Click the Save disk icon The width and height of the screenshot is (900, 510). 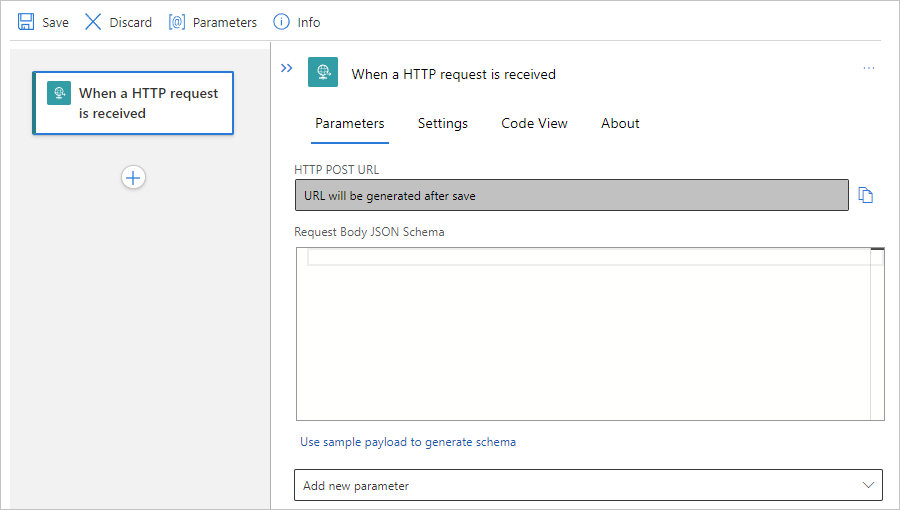tap(26, 22)
